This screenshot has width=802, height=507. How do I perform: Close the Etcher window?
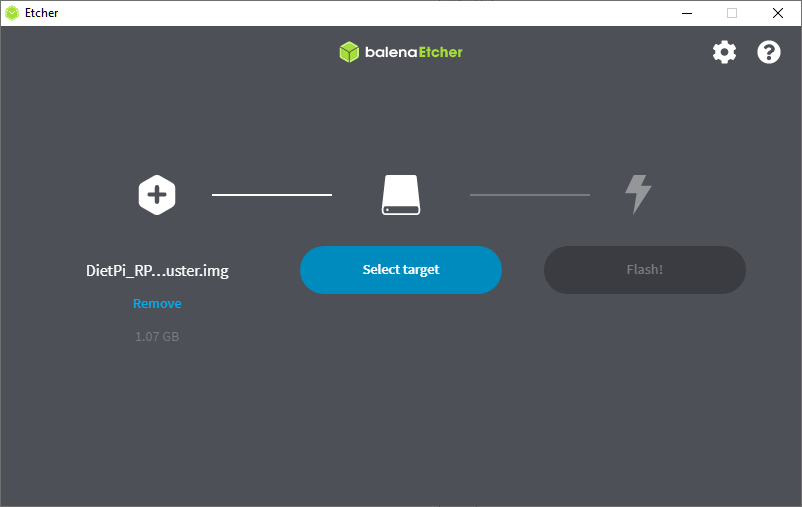pos(778,13)
